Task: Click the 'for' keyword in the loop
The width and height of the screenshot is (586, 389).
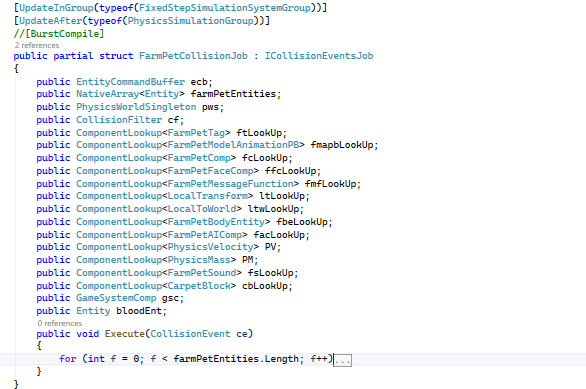Action: [x=68, y=359]
